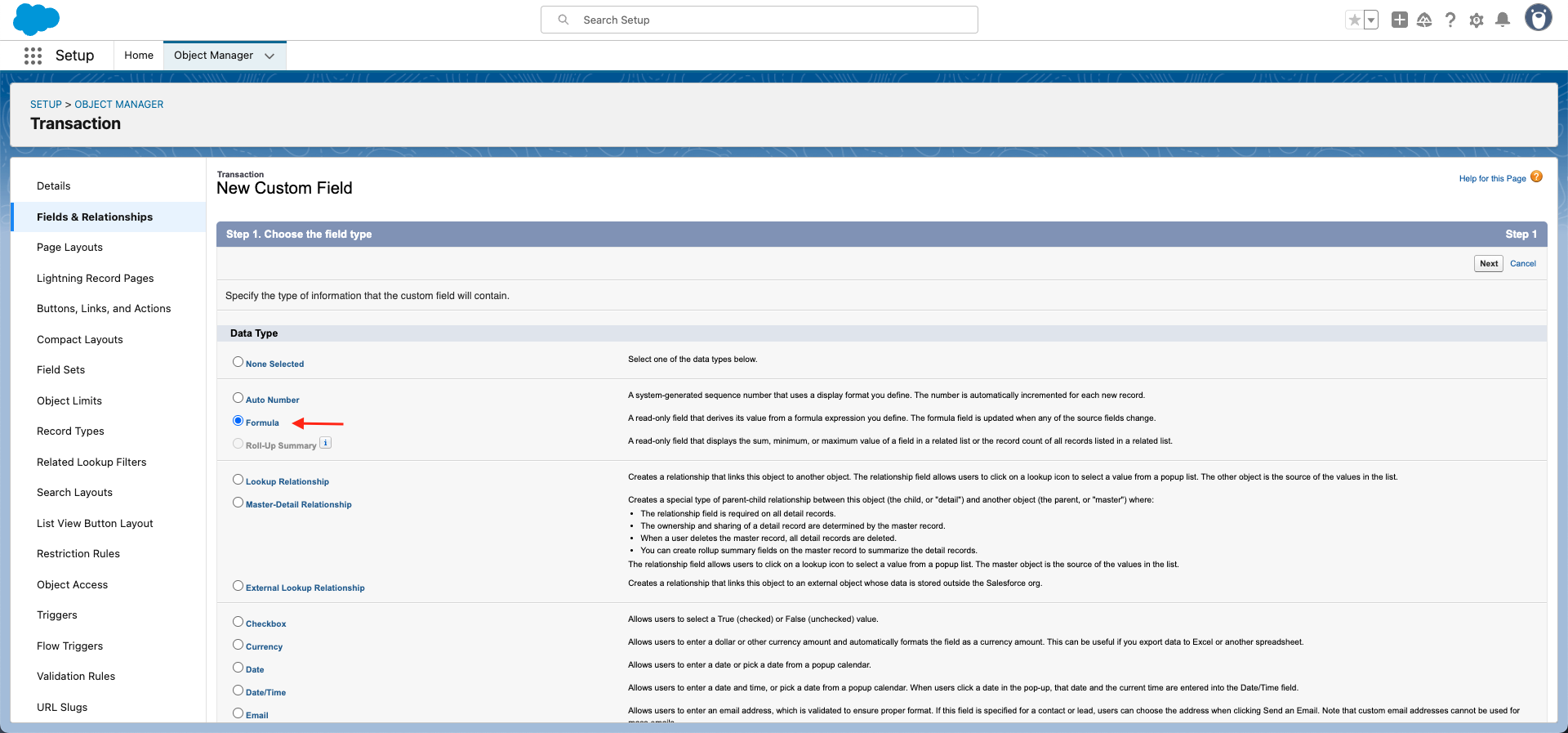Select the Date/Time radio button
The image size is (1568, 733).
click(238, 690)
